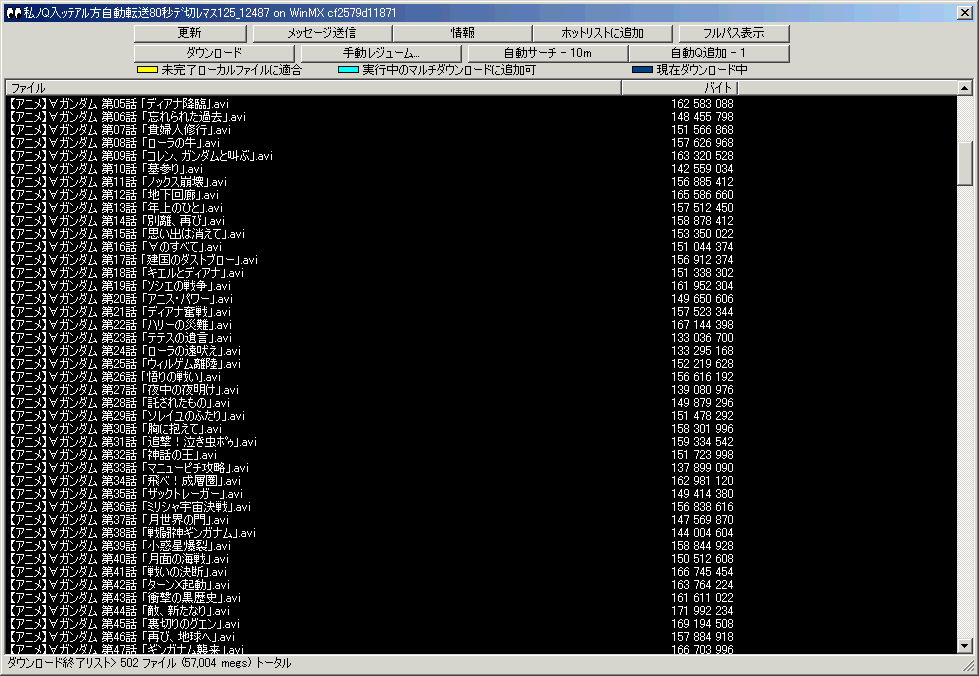Screen dimensions: 979x676
Task: Click the 更新 refresh button
Action: click(190, 33)
